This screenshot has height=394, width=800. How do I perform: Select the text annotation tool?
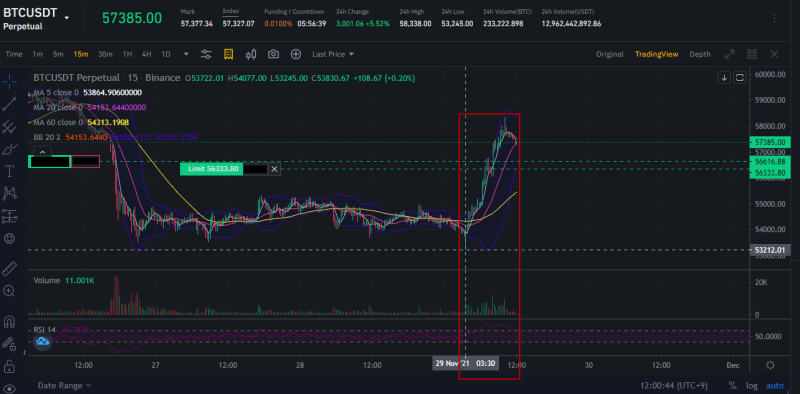point(9,171)
